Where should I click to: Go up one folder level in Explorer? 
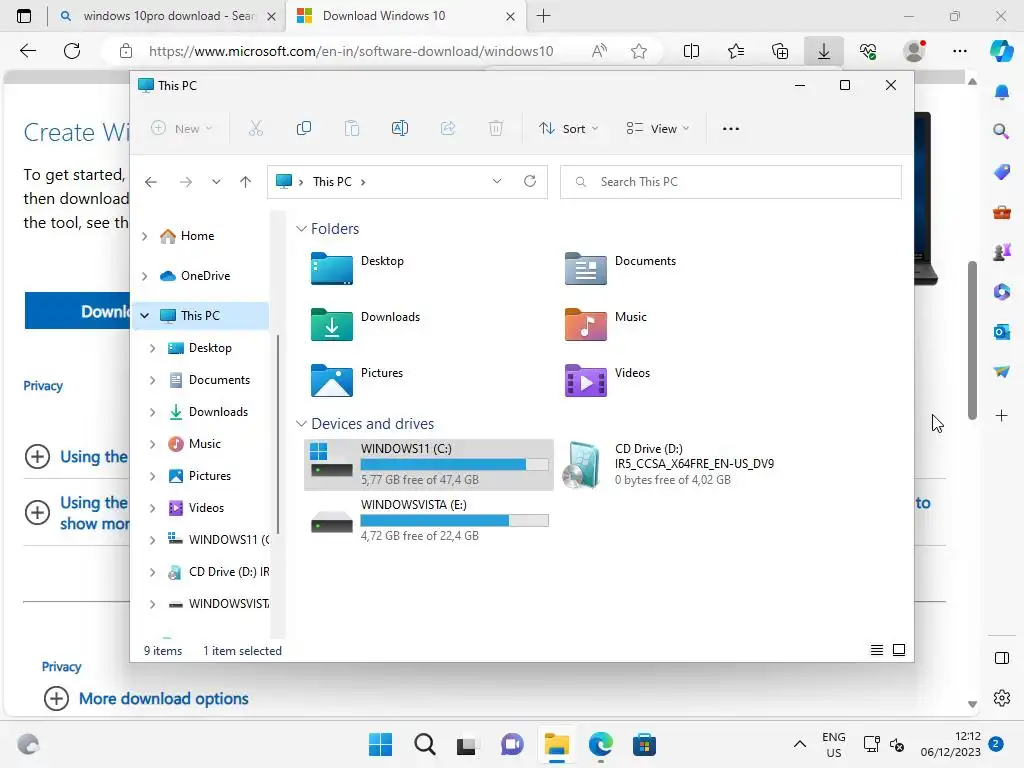(x=246, y=182)
